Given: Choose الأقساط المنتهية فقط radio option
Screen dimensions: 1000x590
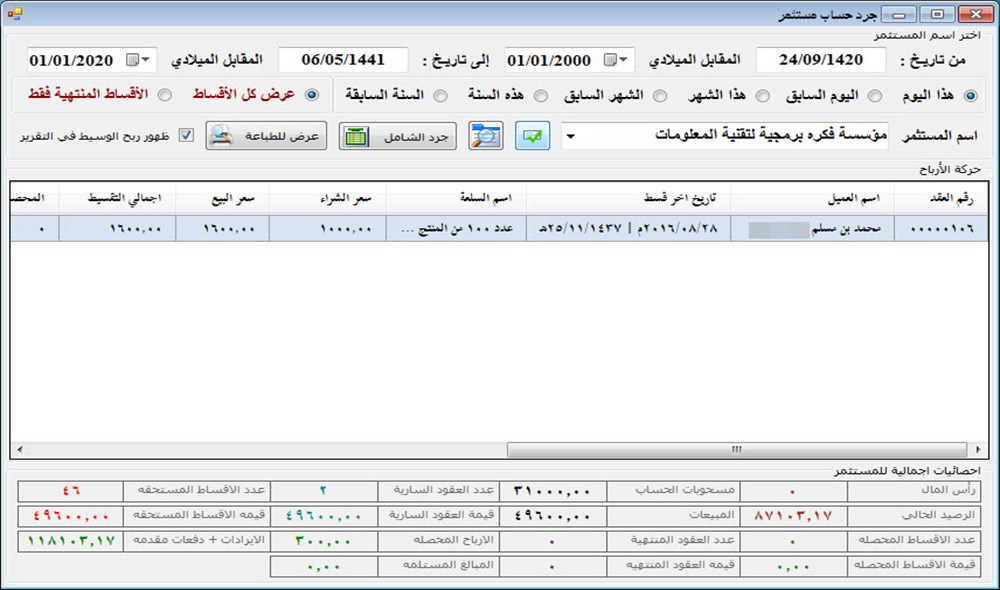Looking at the screenshot, I should 165,95.
